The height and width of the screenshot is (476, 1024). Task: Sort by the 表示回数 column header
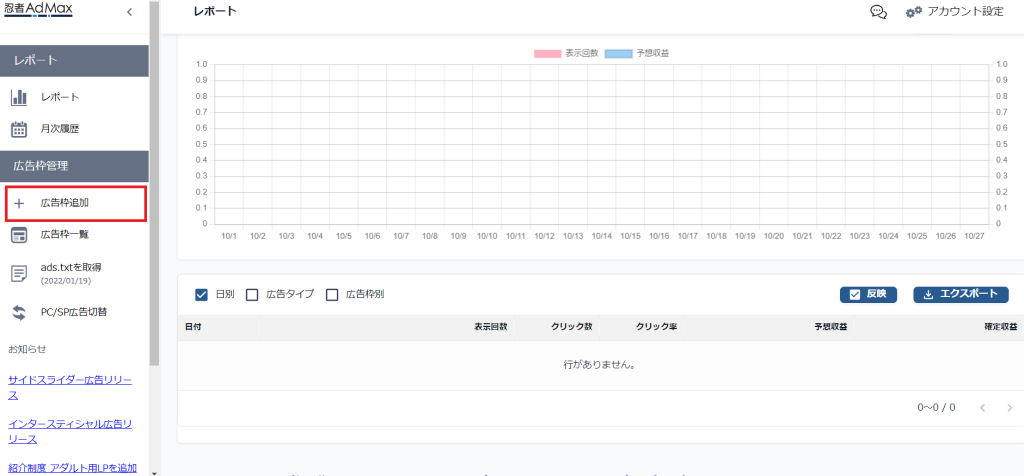490,326
